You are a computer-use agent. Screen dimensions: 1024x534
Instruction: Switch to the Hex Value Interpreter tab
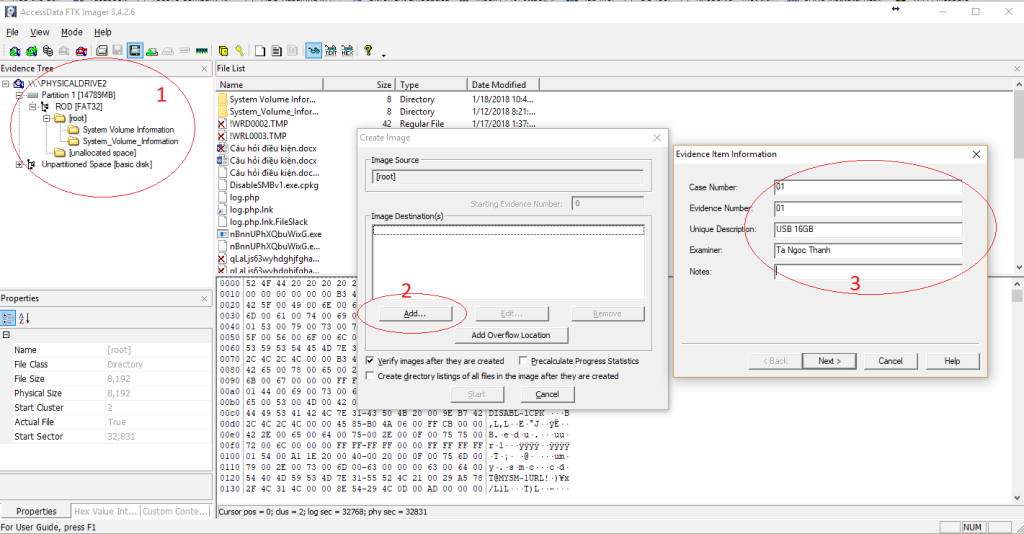(x=104, y=511)
